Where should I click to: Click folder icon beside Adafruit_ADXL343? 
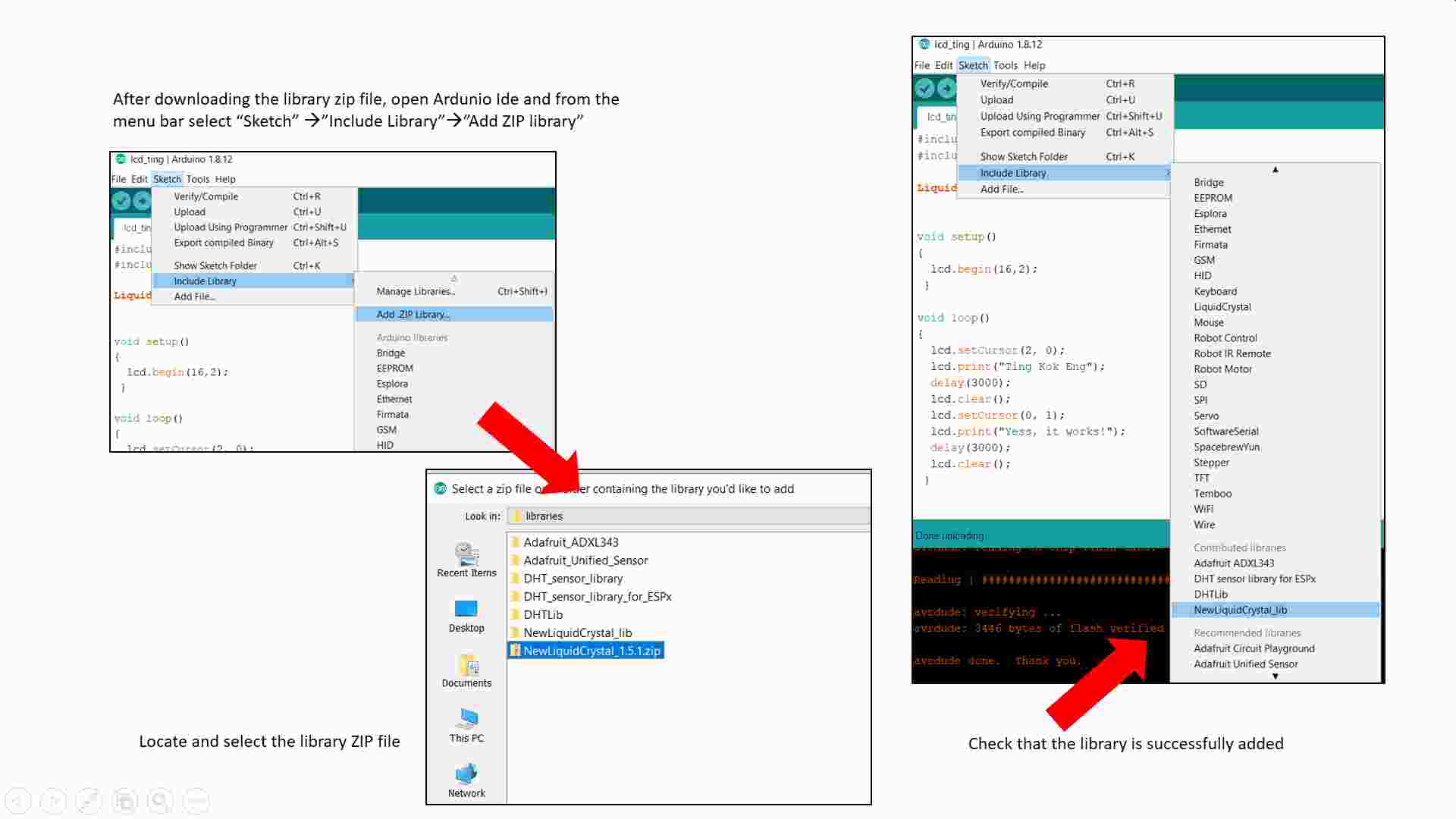pos(515,541)
